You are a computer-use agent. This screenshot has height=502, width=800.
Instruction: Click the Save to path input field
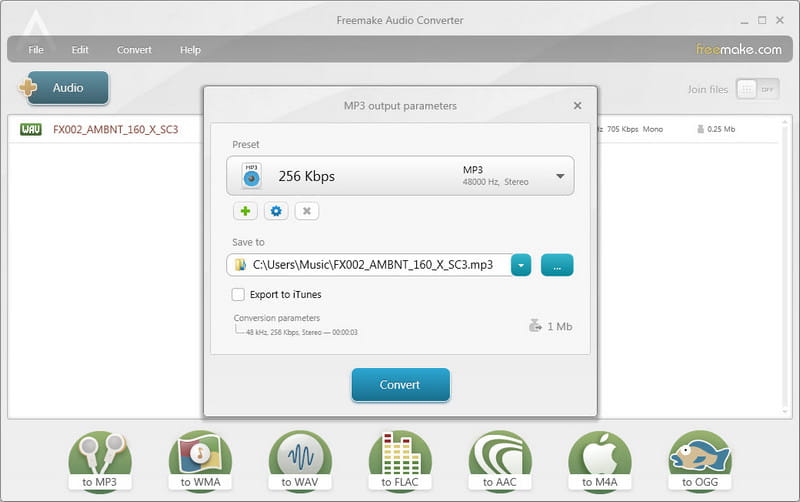point(369,265)
